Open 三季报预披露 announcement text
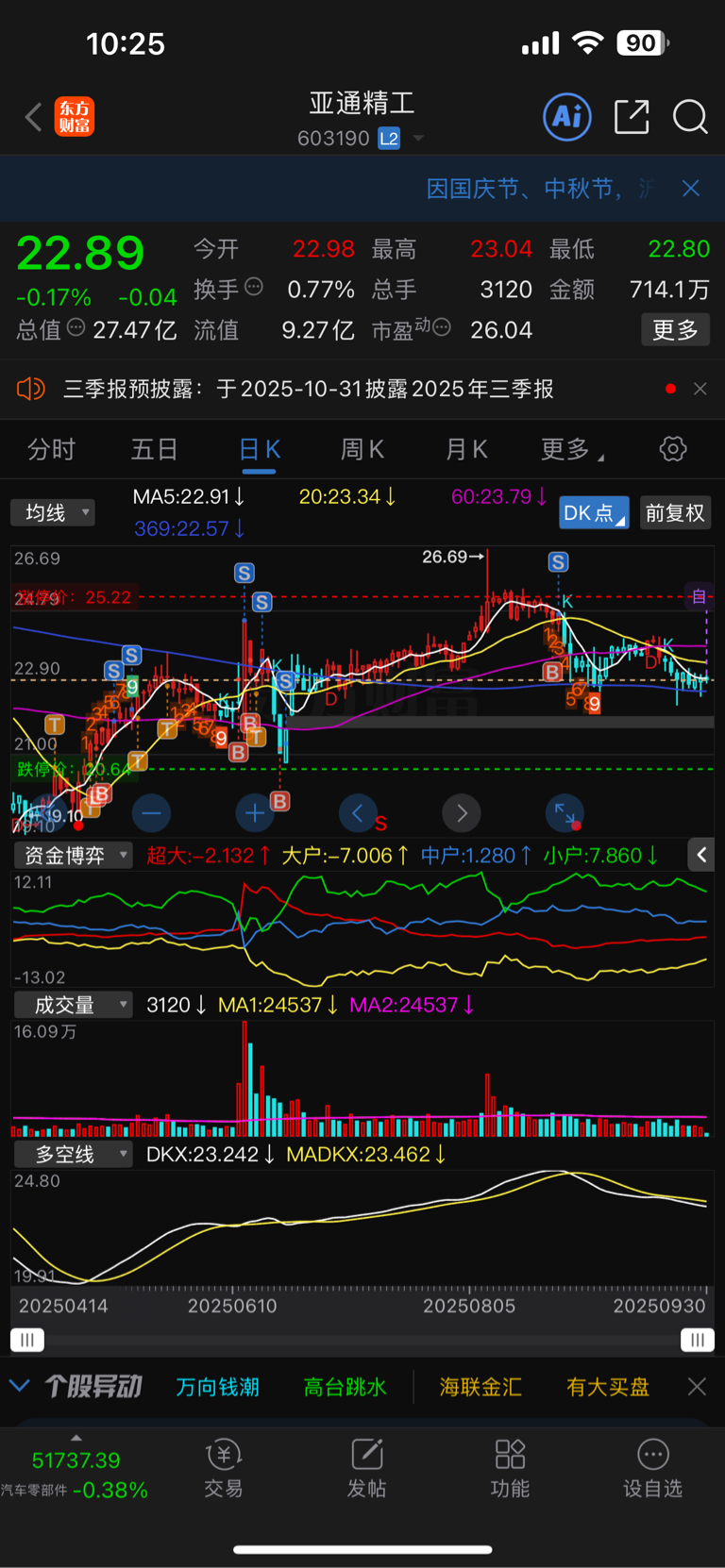This screenshot has height=1568, width=725. [309, 389]
